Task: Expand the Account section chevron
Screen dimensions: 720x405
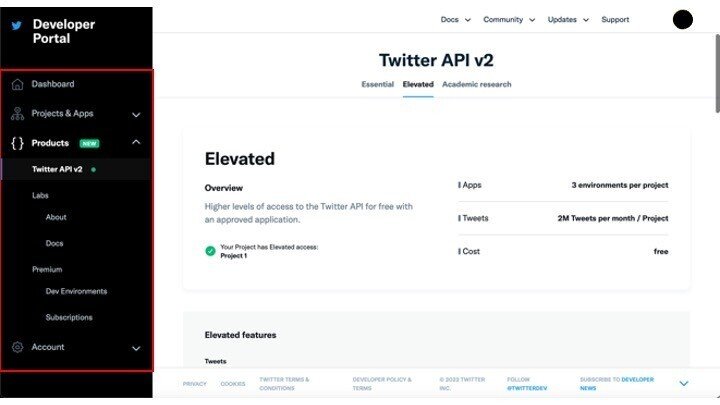Action: [136, 348]
